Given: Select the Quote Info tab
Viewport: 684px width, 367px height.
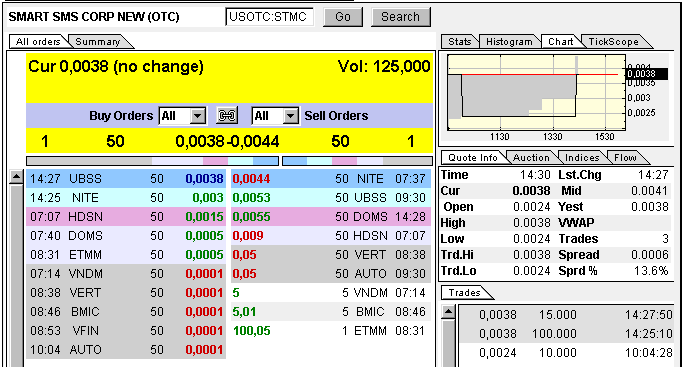Looking at the screenshot, I should click(x=473, y=158).
